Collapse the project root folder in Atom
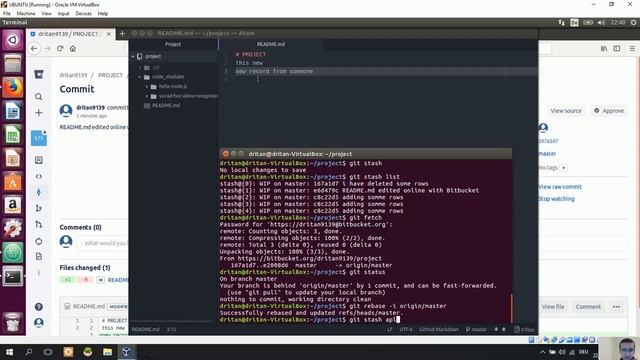640x360 pixels. tap(133, 56)
